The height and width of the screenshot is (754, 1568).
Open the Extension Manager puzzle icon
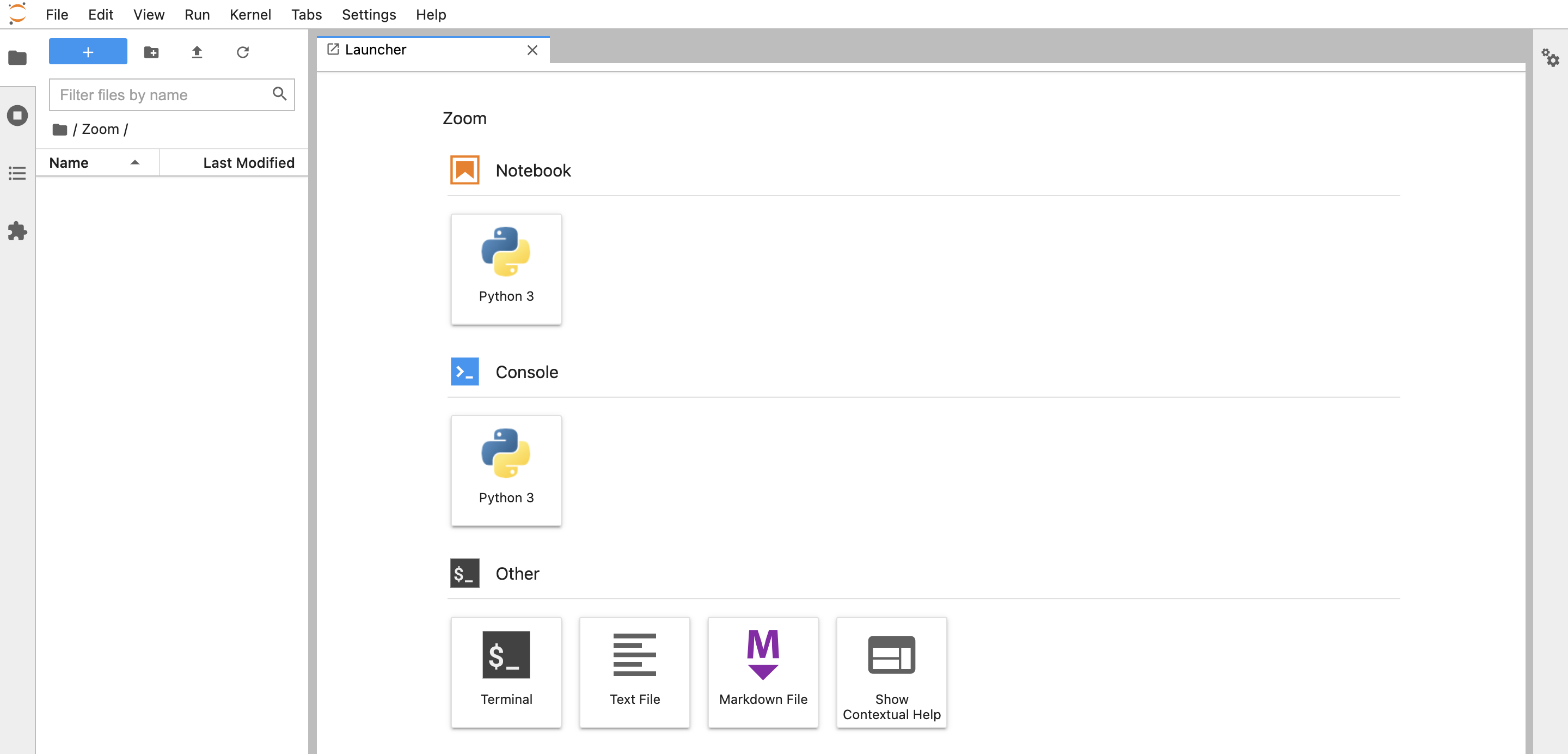(17, 231)
